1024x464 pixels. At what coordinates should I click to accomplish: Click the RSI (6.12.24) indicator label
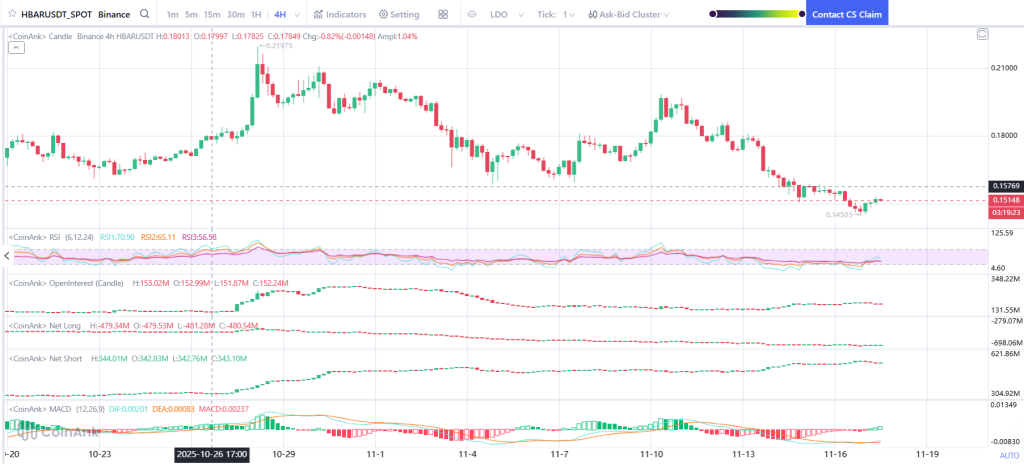tap(51, 237)
